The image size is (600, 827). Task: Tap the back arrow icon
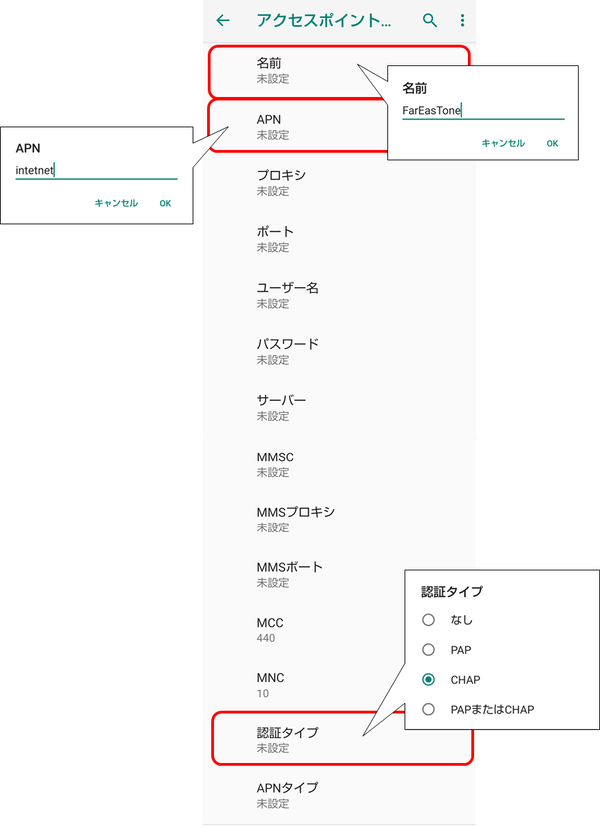[223, 21]
